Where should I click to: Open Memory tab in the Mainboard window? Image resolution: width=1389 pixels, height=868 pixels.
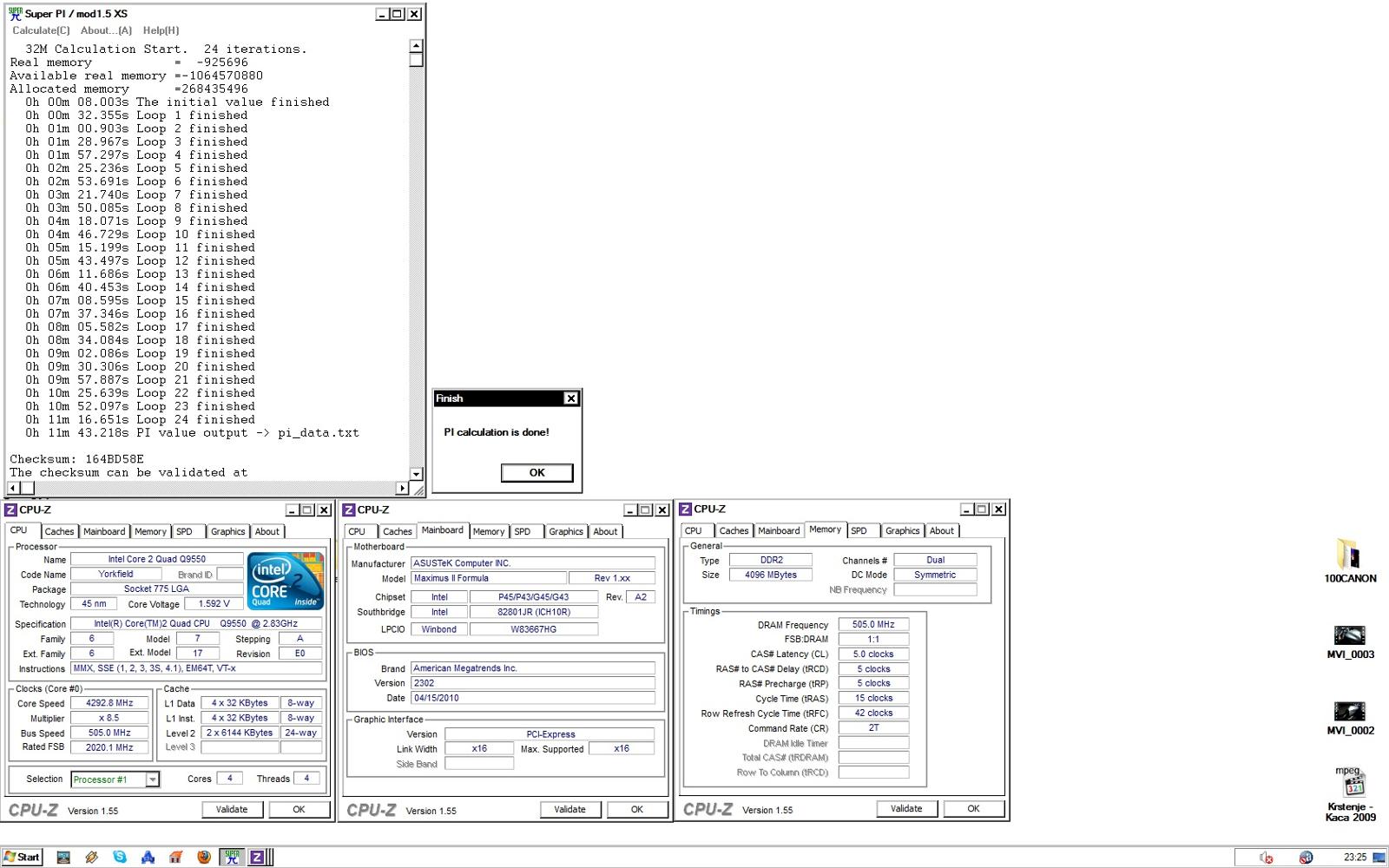[x=489, y=531]
